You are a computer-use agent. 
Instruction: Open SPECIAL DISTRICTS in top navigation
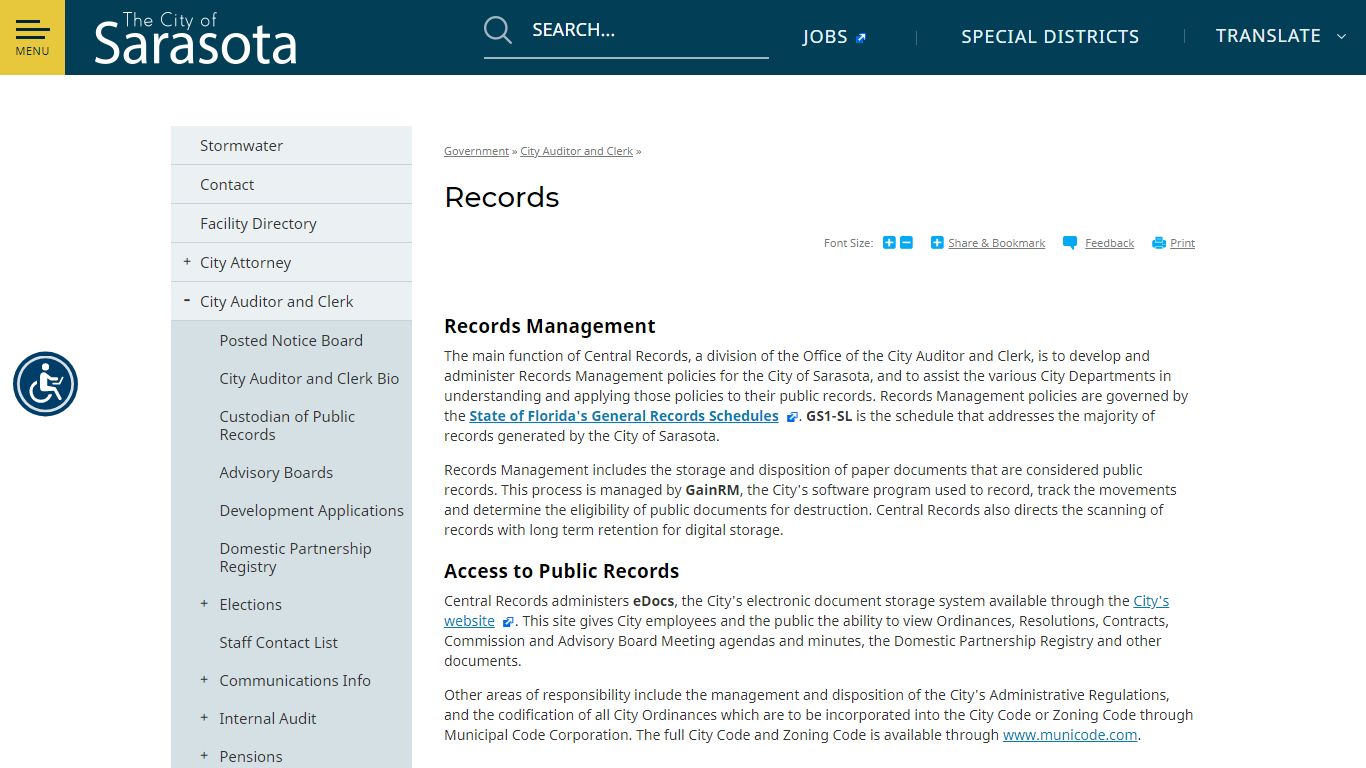(x=1050, y=37)
